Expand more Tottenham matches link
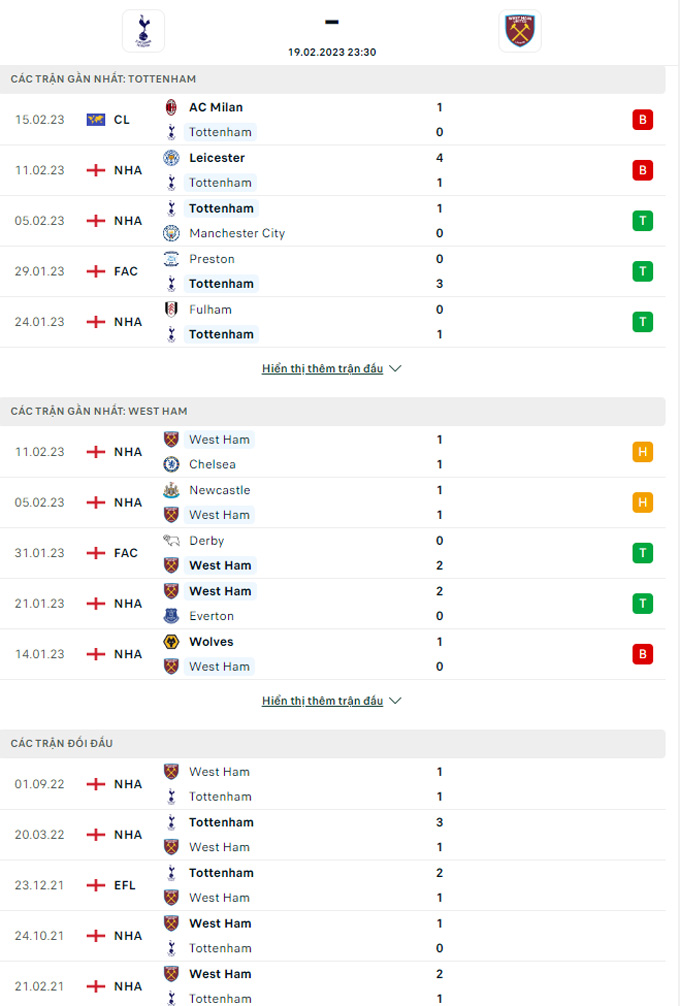 (322, 369)
